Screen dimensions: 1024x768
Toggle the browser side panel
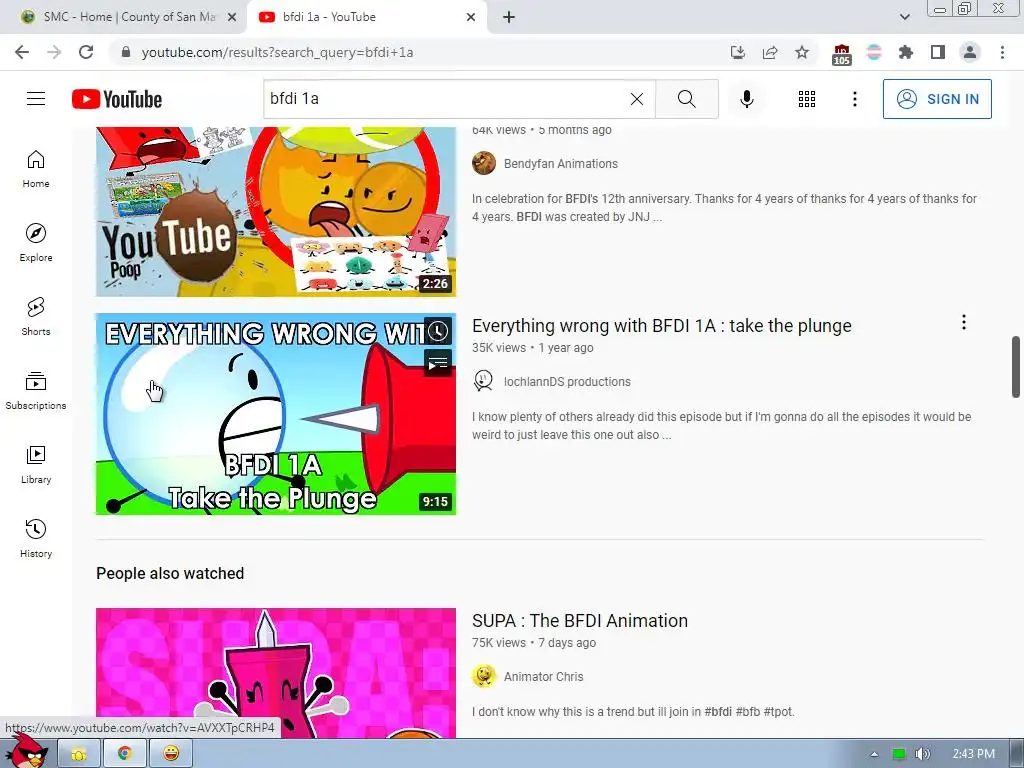click(x=938, y=52)
